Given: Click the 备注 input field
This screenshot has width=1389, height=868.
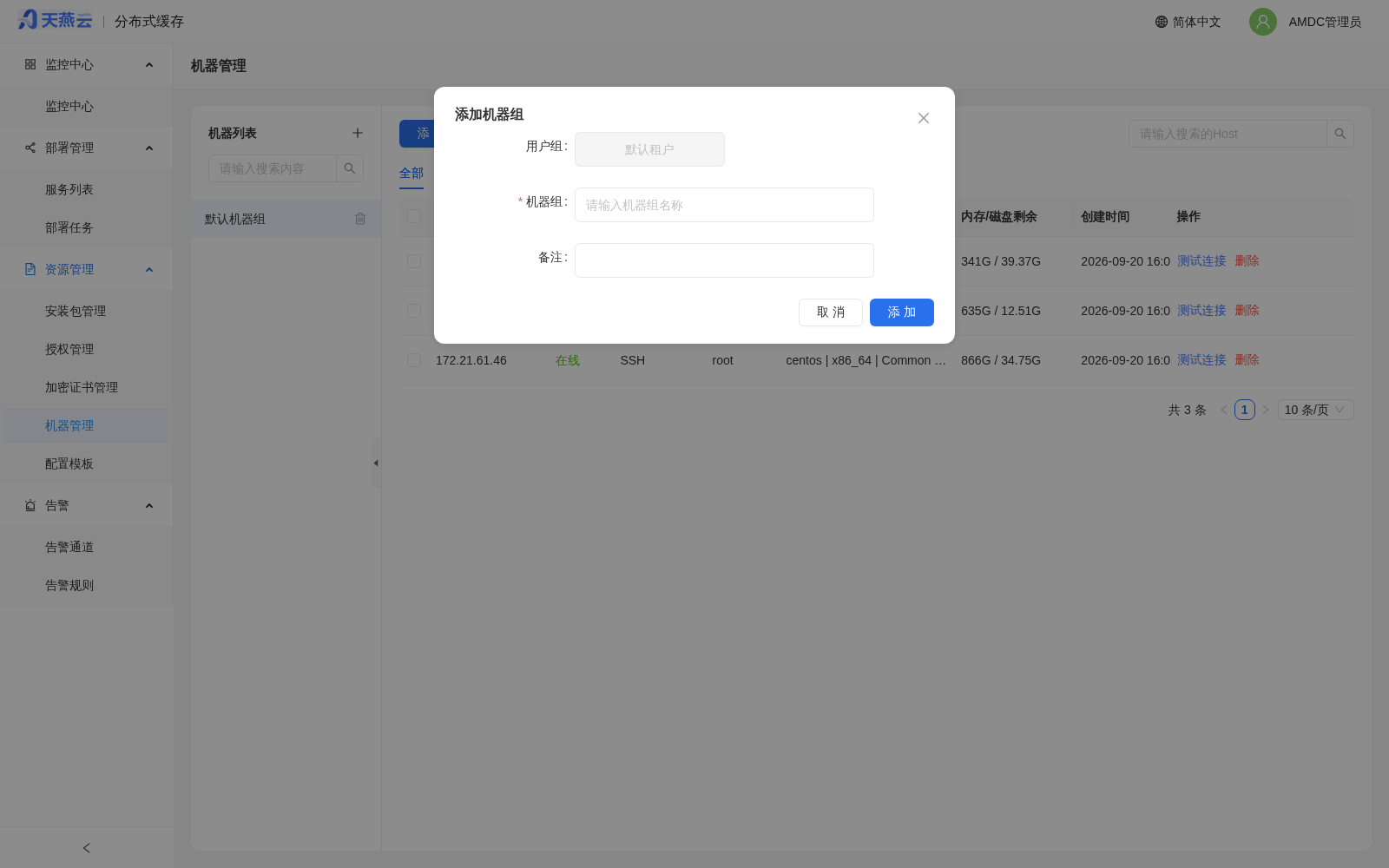Looking at the screenshot, I should coord(724,260).
